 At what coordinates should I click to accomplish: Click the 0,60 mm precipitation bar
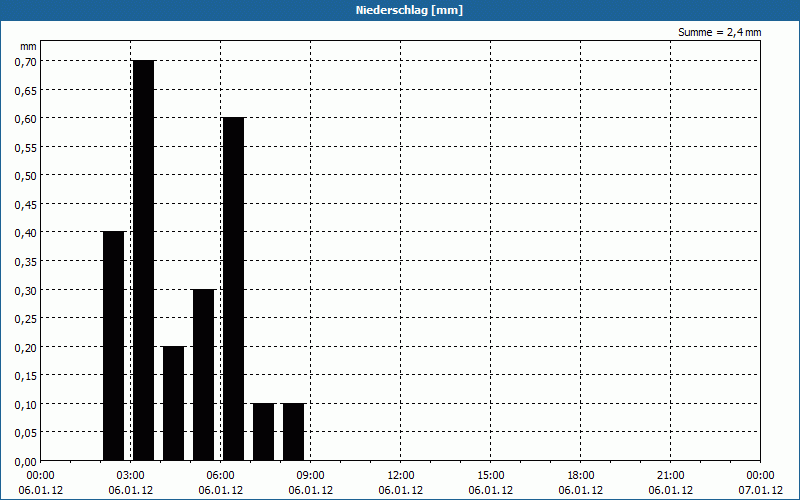(234, 289)
